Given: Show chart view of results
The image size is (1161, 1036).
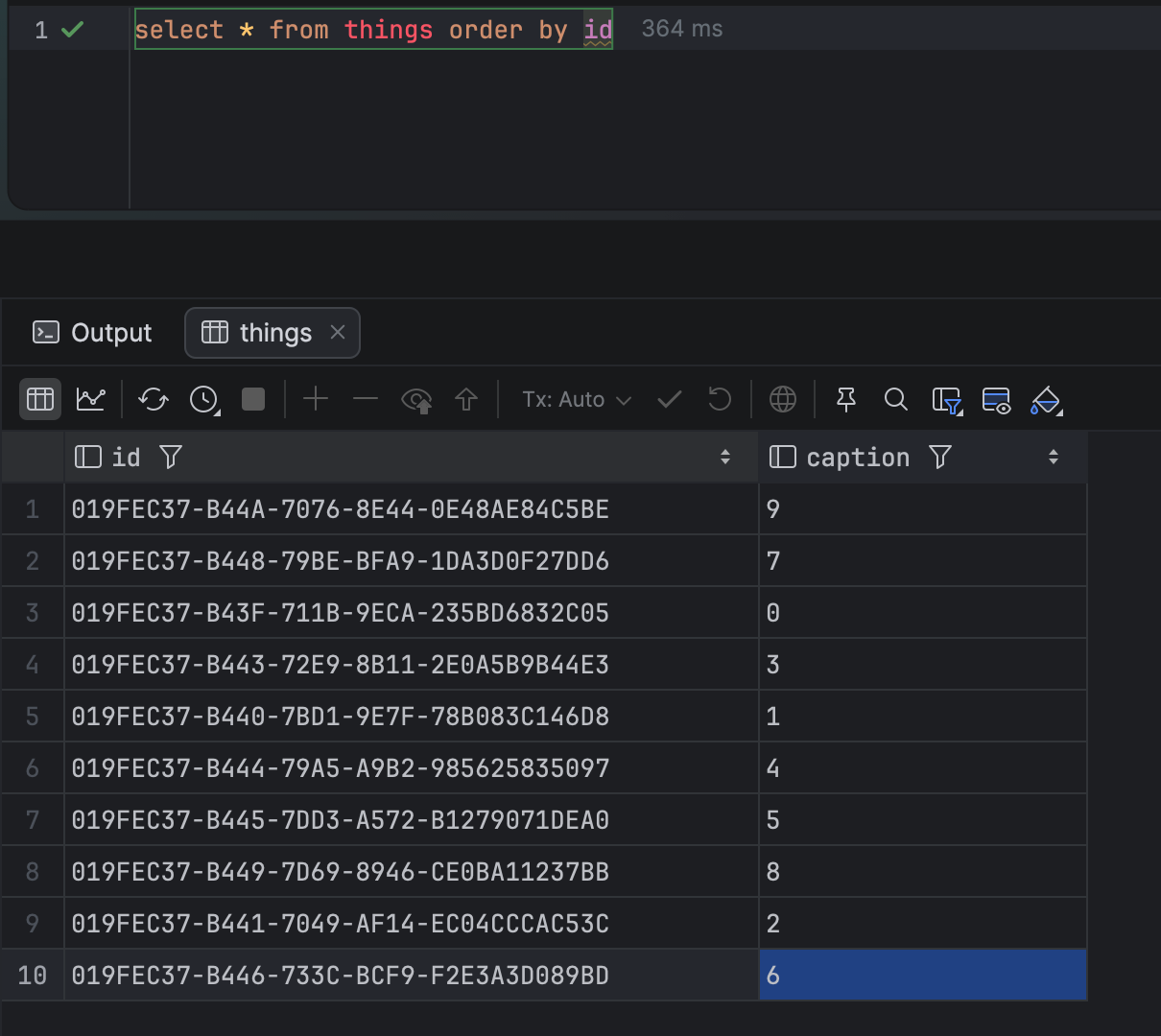Looking at the screenshot, I should point(91,399).
